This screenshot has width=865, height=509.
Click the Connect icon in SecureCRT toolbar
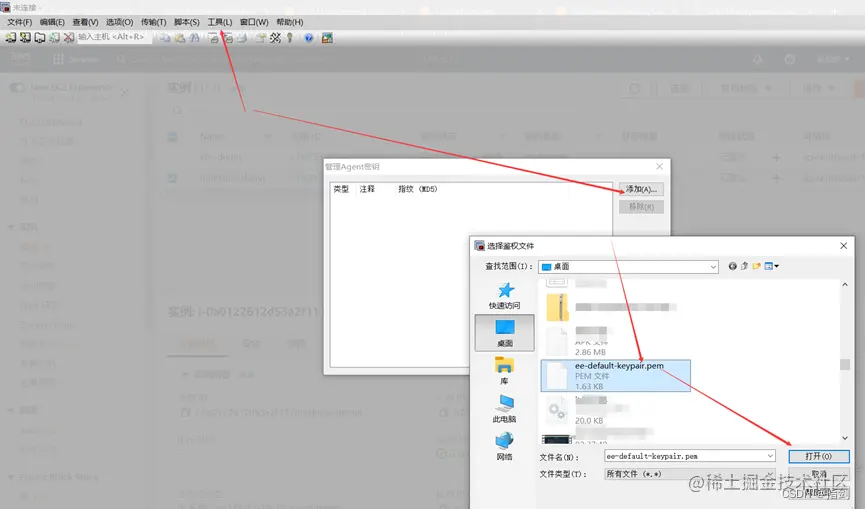[10, 37]
